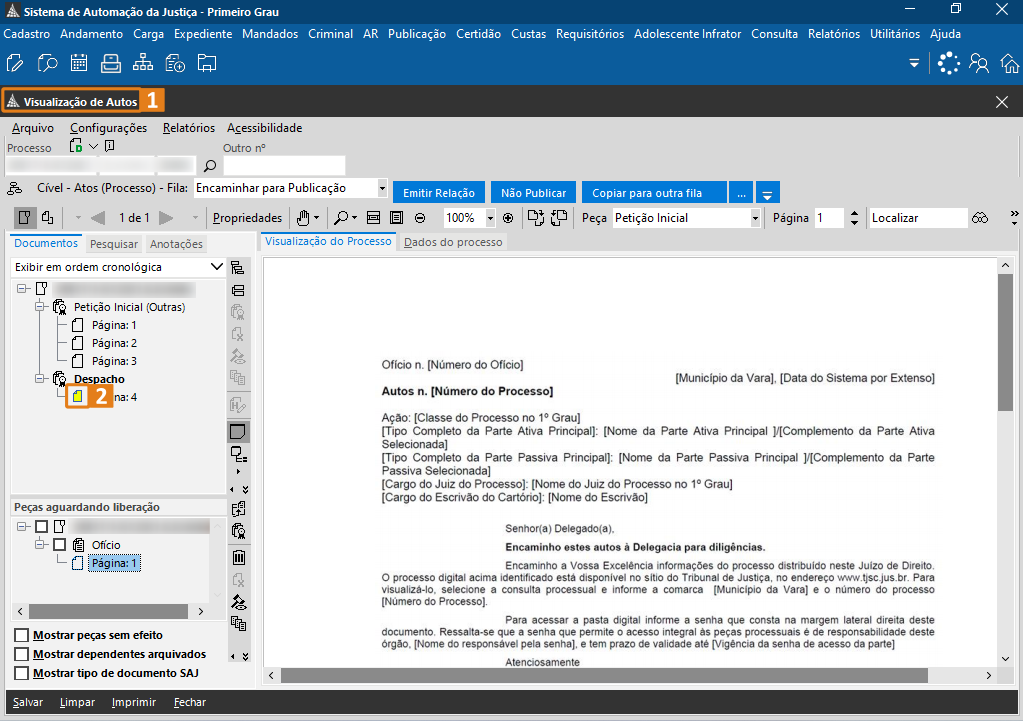1023x721 pixels.
Task: Go to next page arrow
Action: pos(166,218)
